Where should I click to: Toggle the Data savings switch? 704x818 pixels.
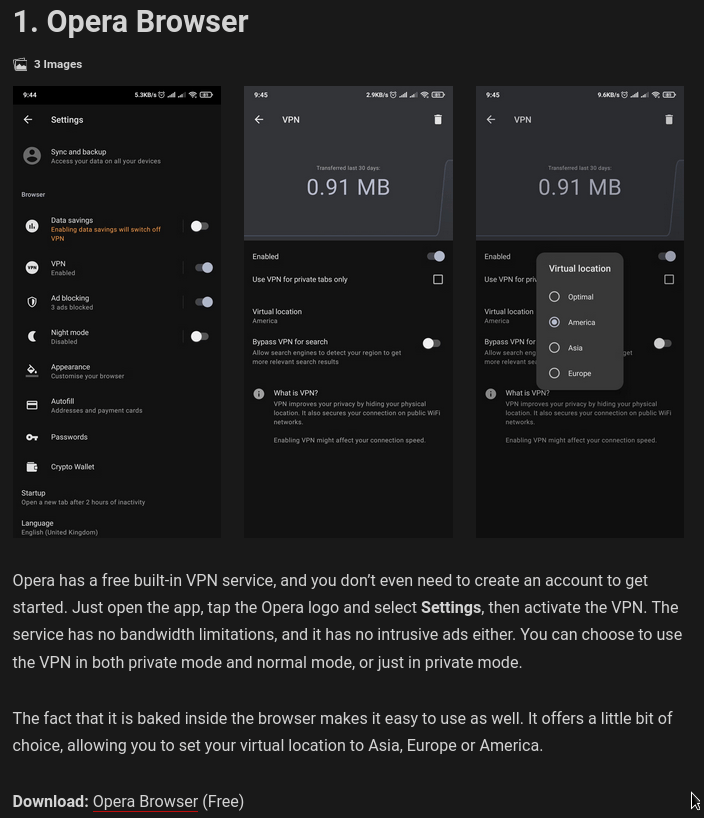(199, 226)
